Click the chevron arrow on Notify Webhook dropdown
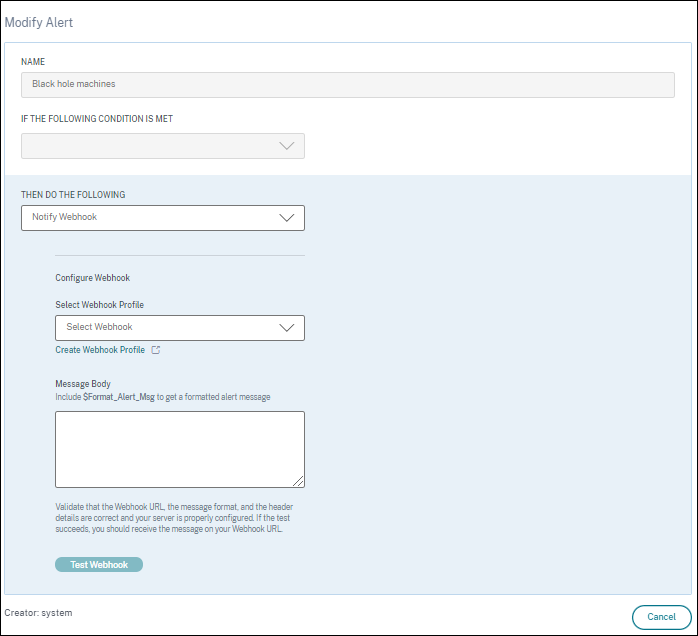This screenshot has height=636, width=698. pyautogui.click(x=287, y=217)
